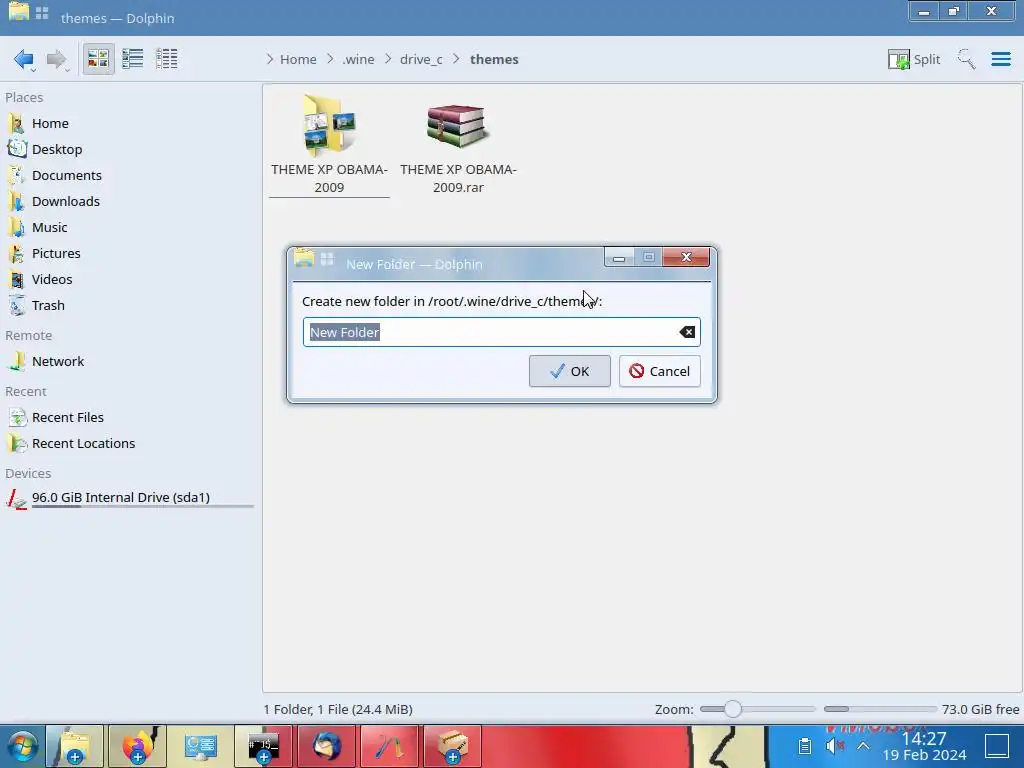Adjust the Zoom slider handle
Screen dimensions: 1024x768
(x=733, y=709)
